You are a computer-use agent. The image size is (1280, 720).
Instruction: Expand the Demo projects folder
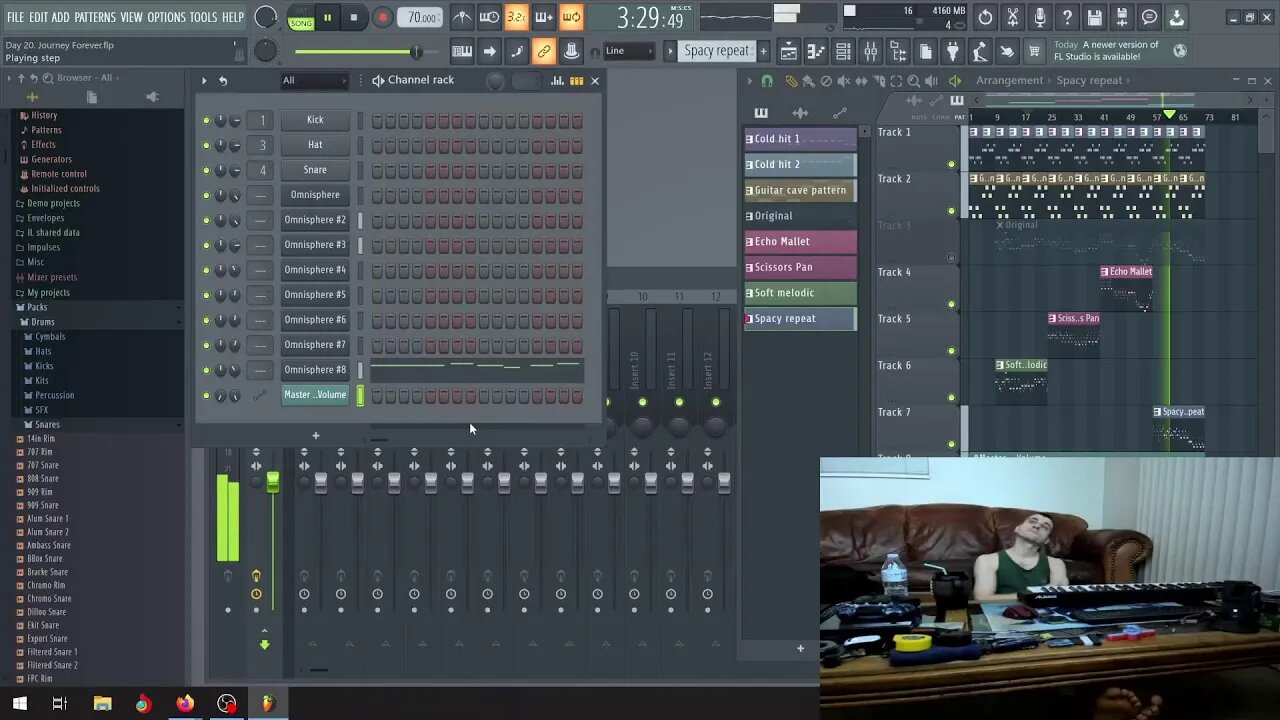tap(53, 203)
